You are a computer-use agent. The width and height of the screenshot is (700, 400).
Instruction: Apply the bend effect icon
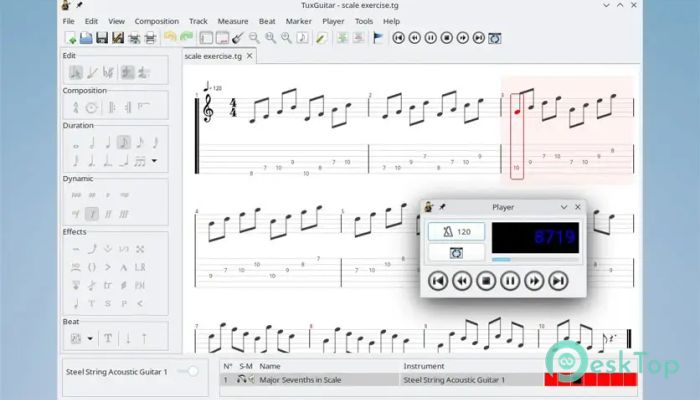tap(92, 249)
